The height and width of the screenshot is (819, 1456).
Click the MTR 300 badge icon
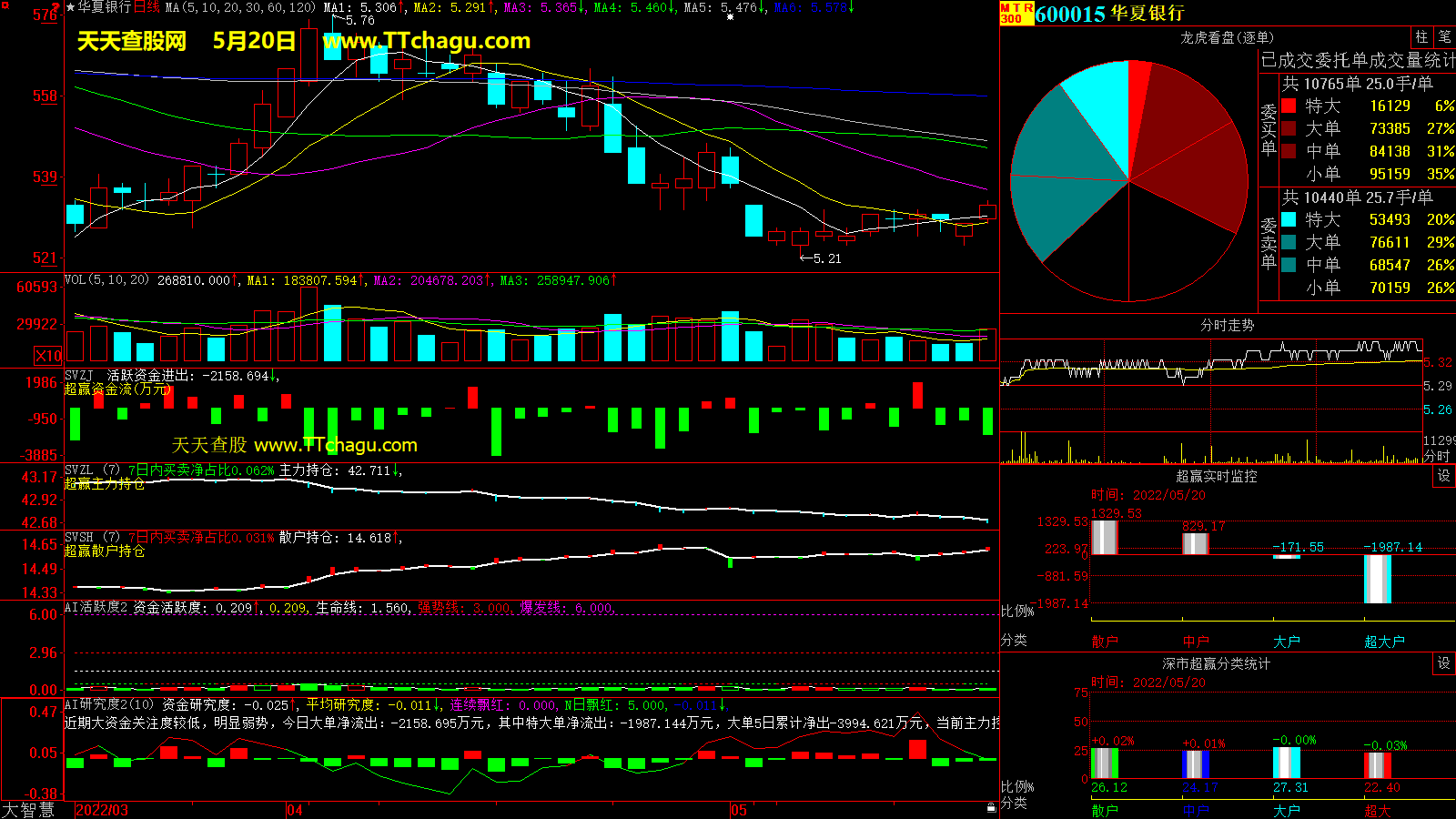click(x=1016, y=13)
